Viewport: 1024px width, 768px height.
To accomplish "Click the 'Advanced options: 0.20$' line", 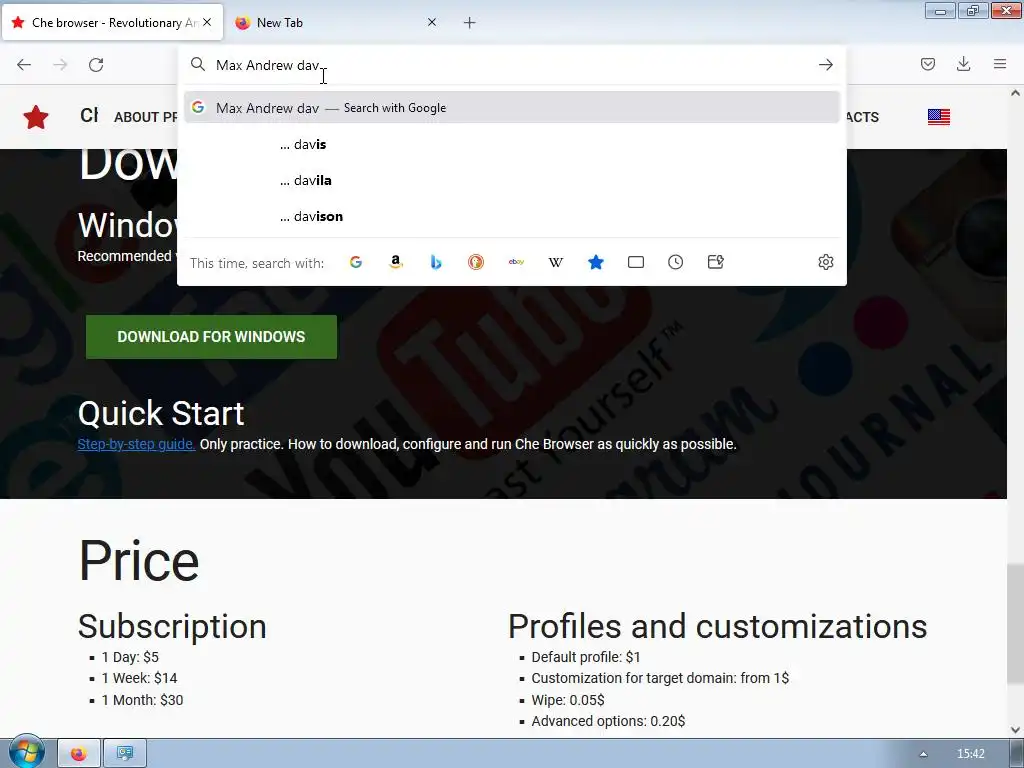I will 608,721.
